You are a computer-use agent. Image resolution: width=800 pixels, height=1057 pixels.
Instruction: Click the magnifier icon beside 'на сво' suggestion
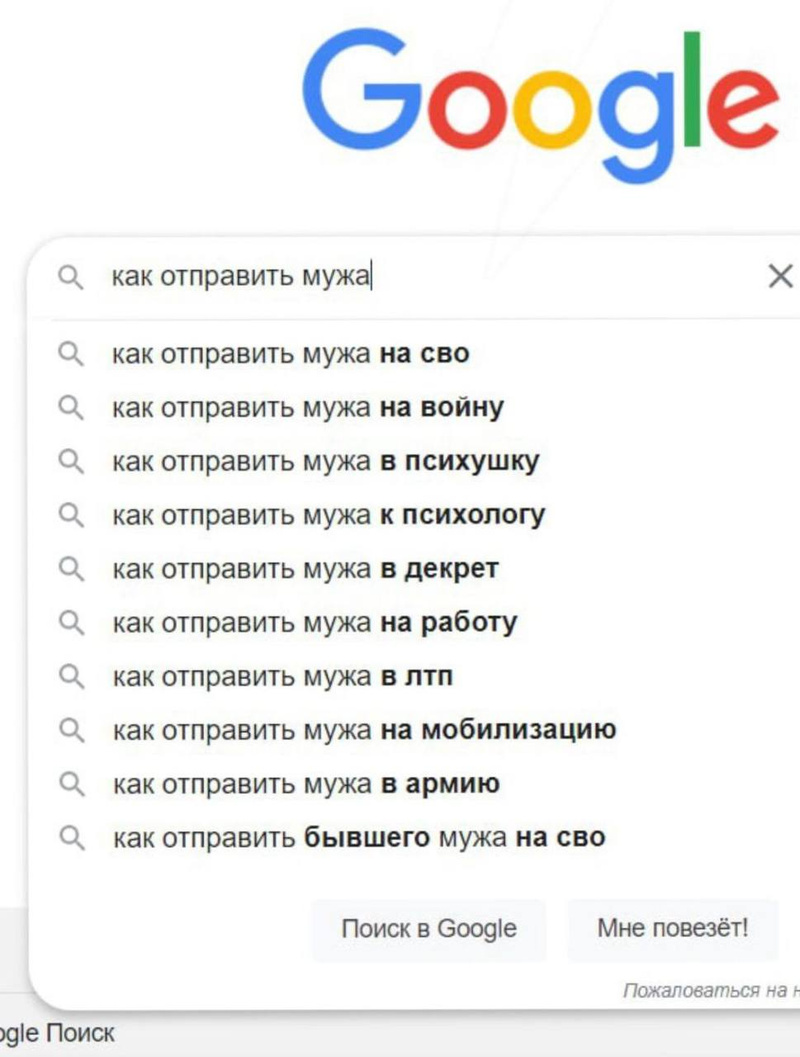(x=70, y=354)
